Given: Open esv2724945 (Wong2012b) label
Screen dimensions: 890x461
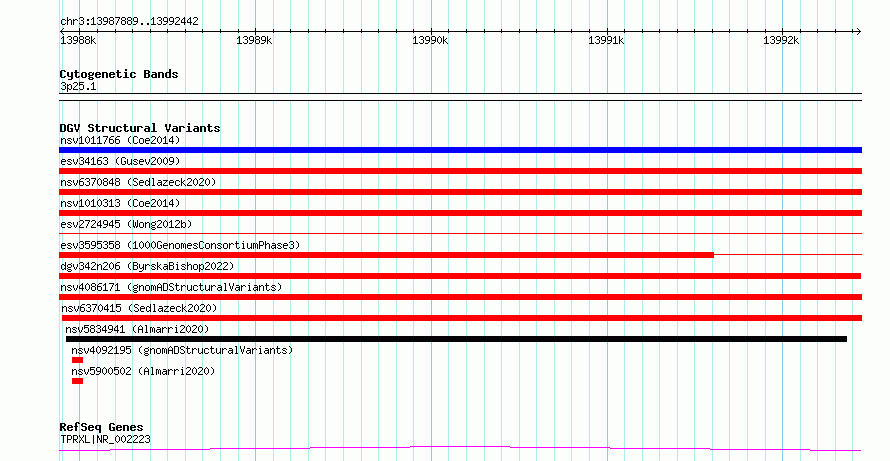Looking at the screenshot, I should click(x=126, y=224).
